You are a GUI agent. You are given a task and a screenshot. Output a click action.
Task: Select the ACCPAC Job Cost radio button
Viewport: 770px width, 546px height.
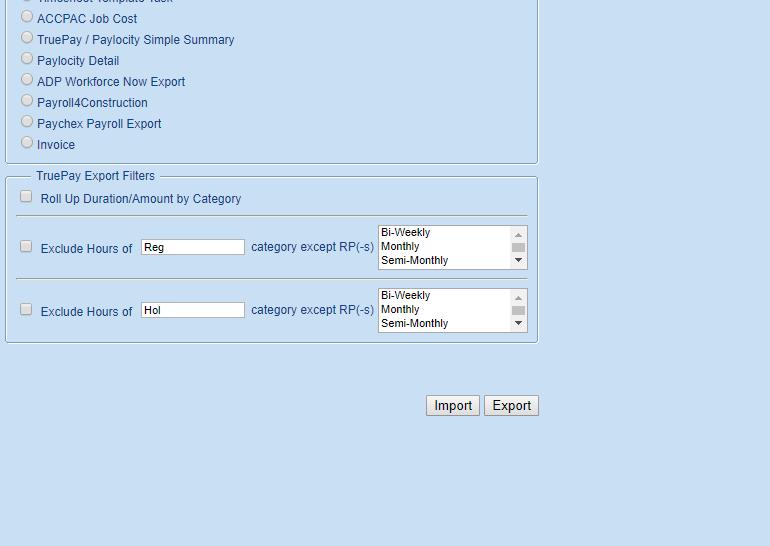27,17
